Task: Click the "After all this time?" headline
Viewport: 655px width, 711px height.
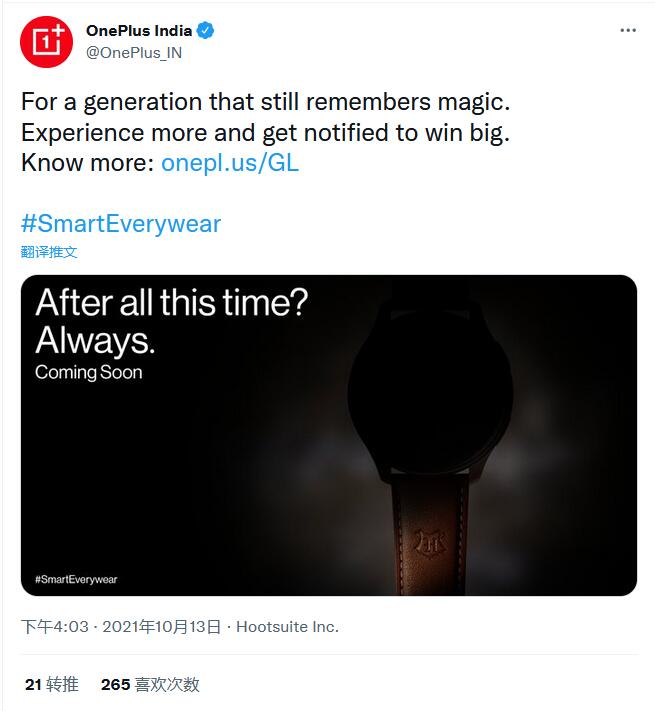Action: tap(171, 304)
